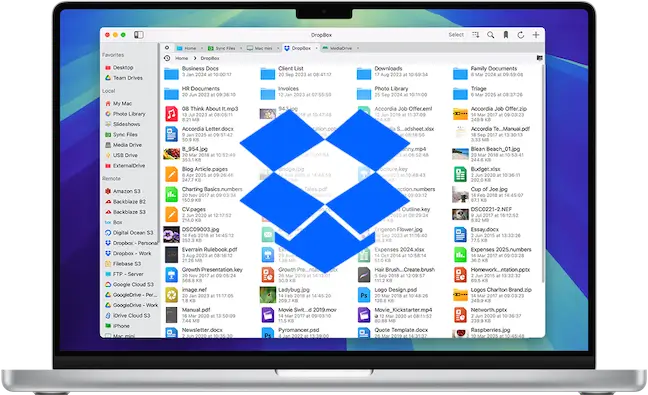648x395 pixels.
Task: Click DropBox in the breadcrumb path
Action: pos(210,58)
